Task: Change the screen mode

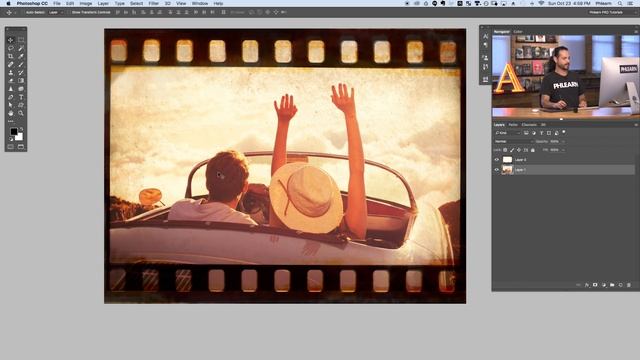Action: click(x=21, y=147)
